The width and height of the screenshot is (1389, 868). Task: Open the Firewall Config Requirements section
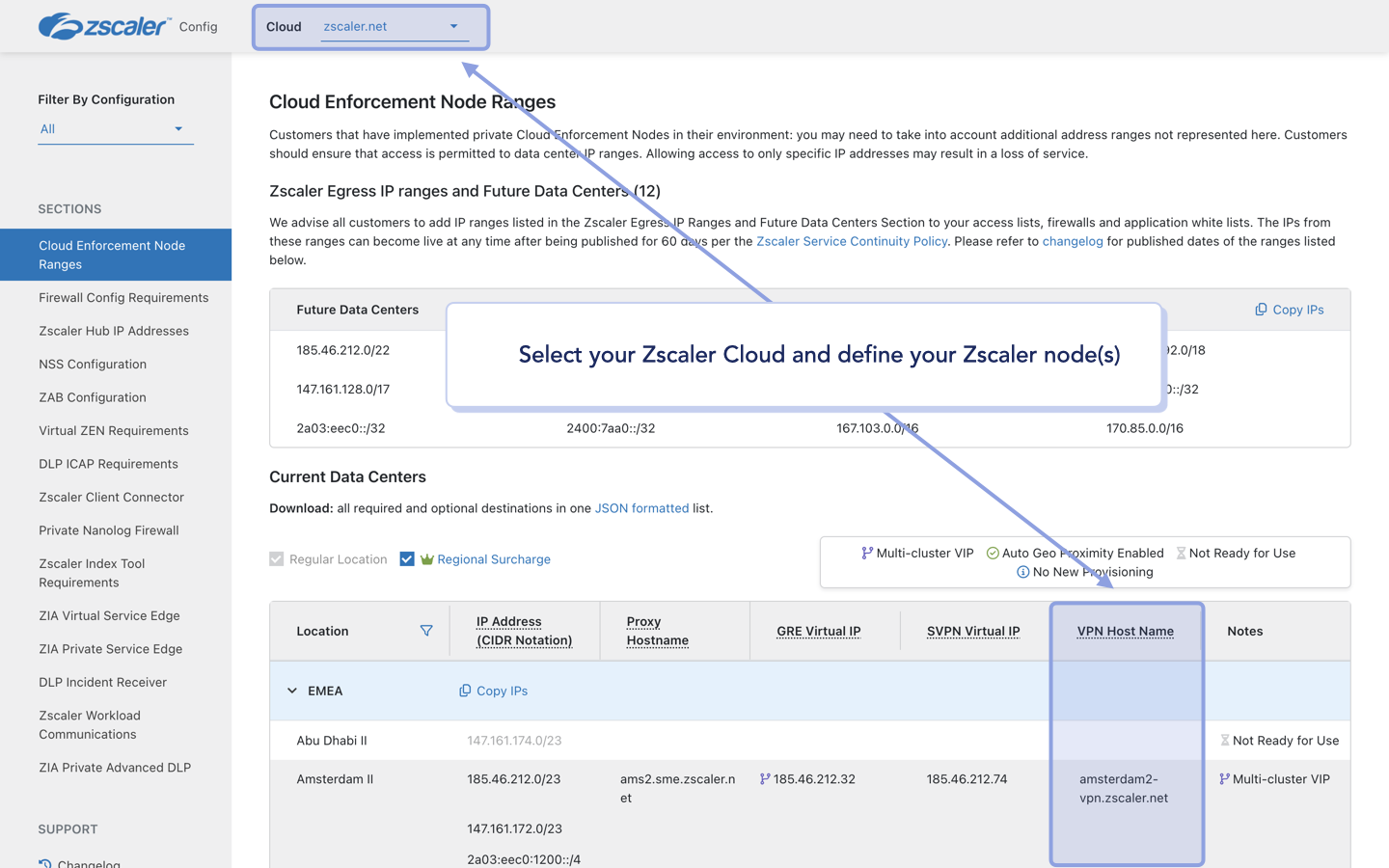(x=123, y=297)
